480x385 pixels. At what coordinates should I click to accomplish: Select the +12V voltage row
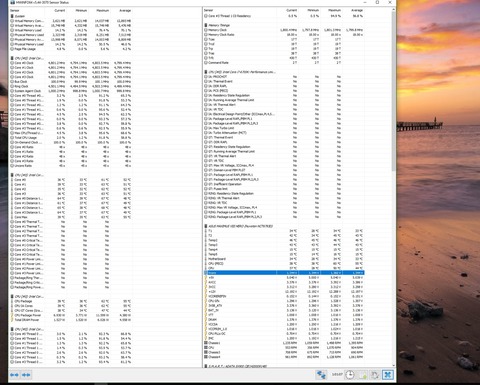click(x=284, y=291)
